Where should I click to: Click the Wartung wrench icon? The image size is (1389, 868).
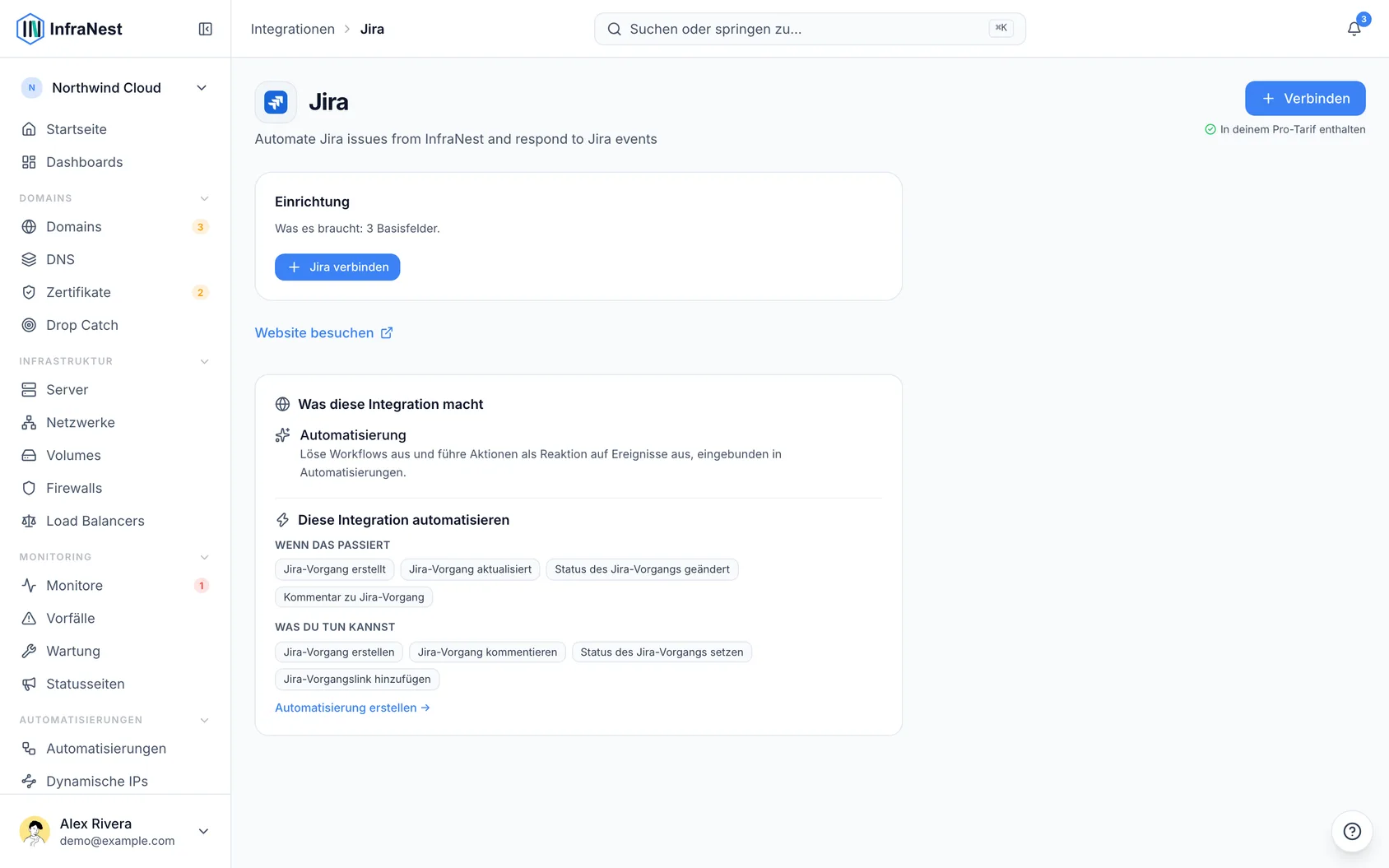tap(29, 651)
